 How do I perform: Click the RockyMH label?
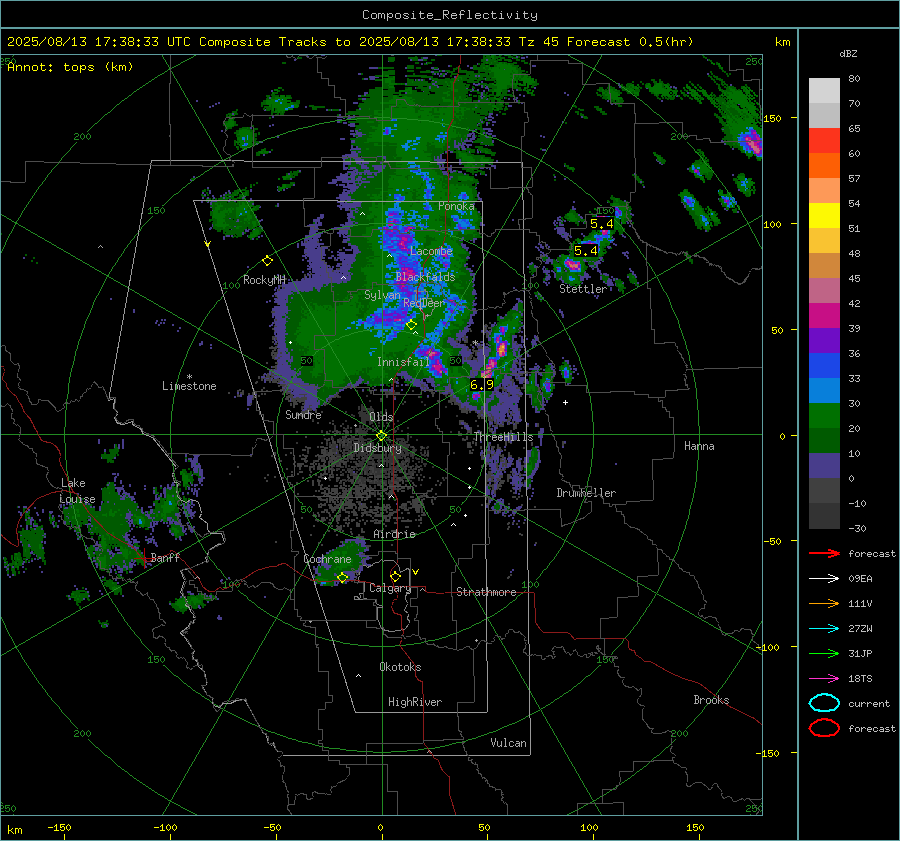(264, 280)
